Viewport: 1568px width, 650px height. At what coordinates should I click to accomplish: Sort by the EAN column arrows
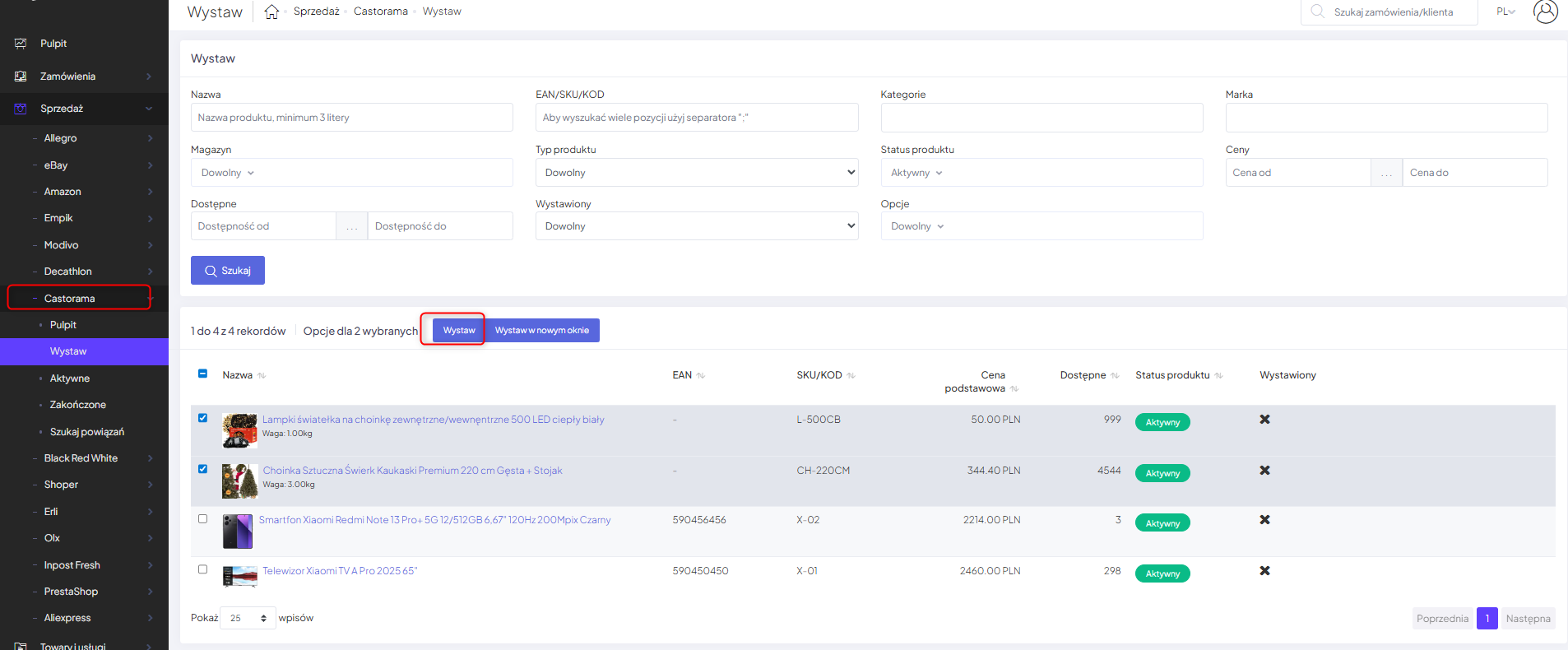(701, 376)
